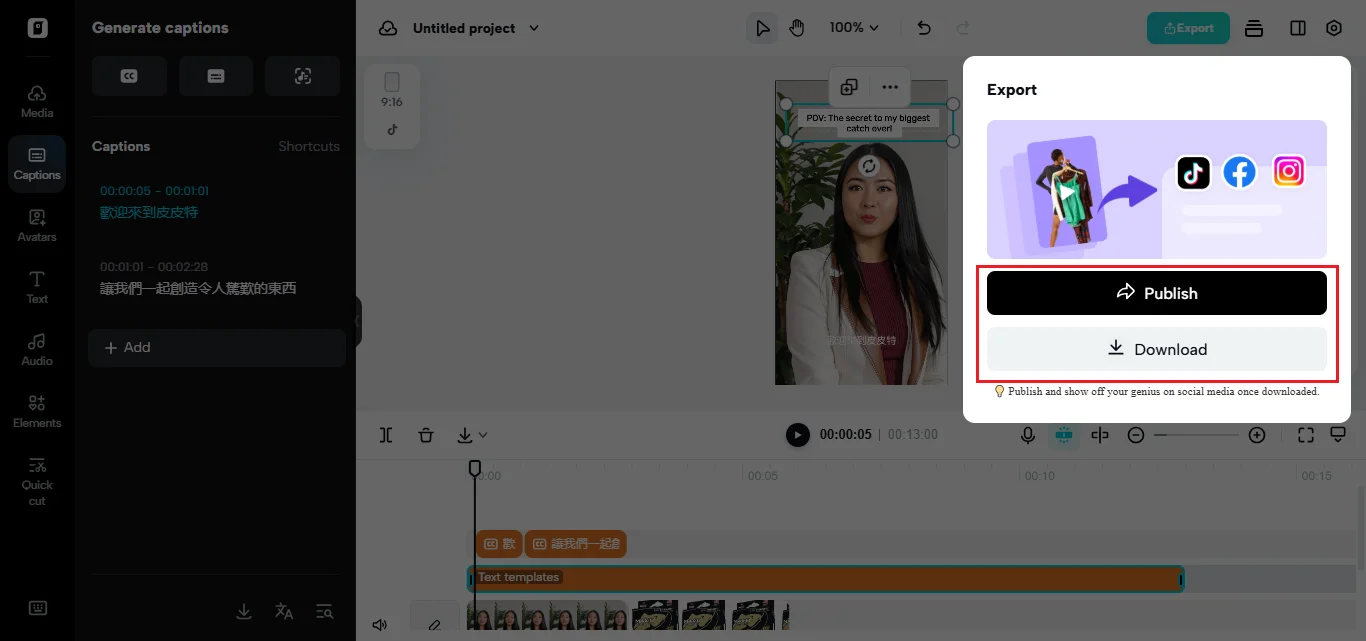Select the hand pan tool
The image size is (1366, 641).
(x=797, y=28)
